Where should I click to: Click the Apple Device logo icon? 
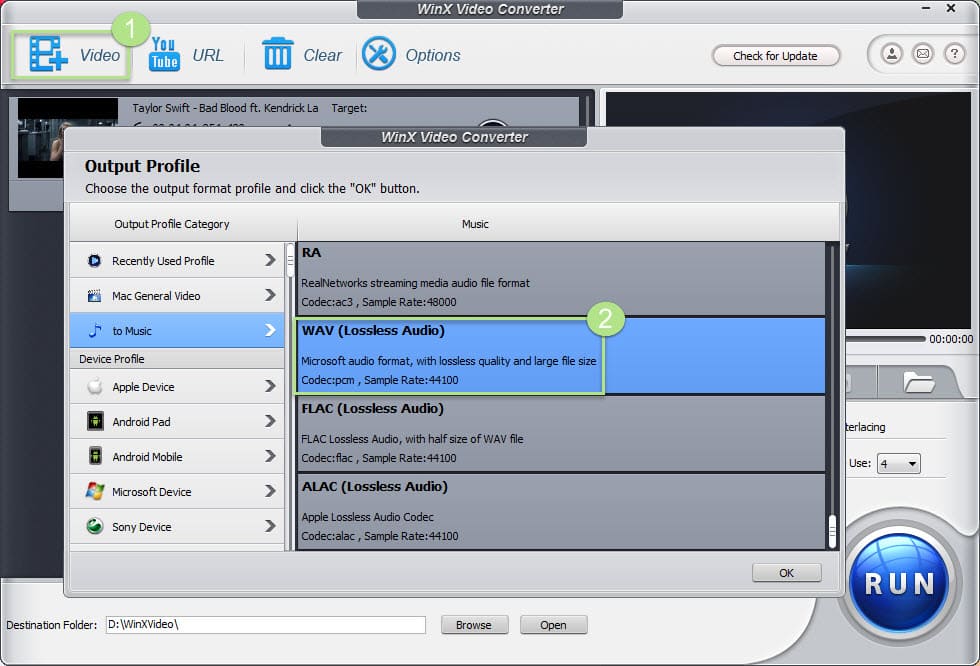95,387
